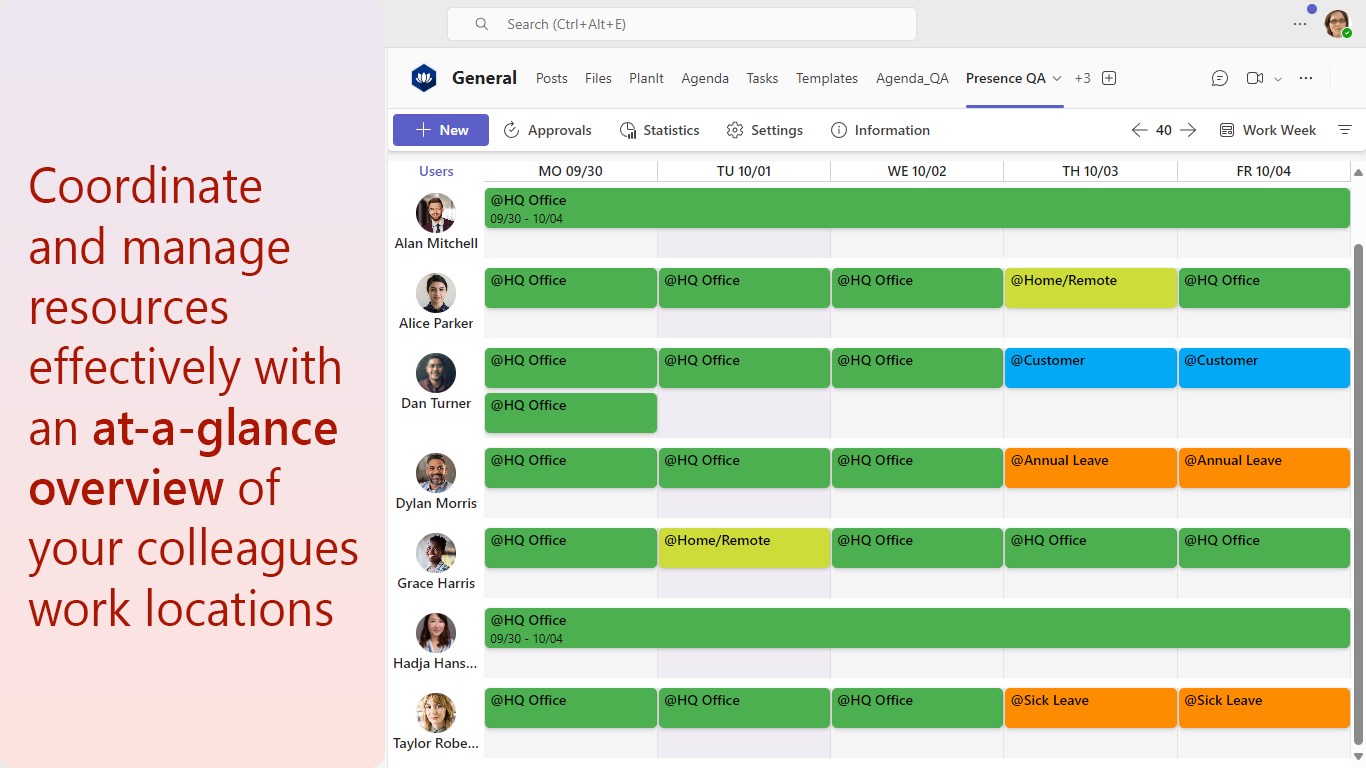Open Taylor Robe... avatar
The height and width of the screenshot is (768, 1366).
click(x=436, y=713)
